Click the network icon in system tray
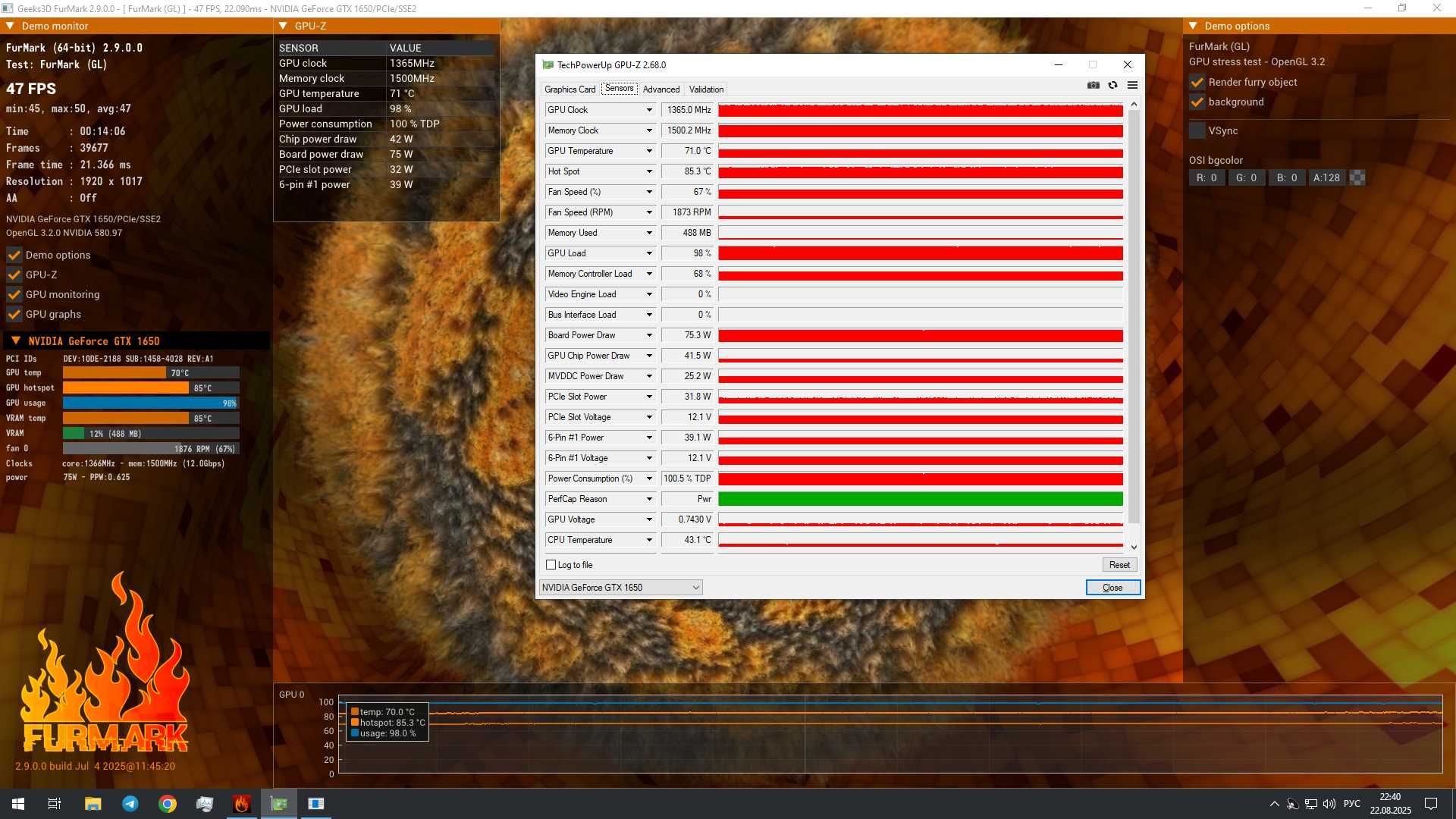 point(1311,804)
